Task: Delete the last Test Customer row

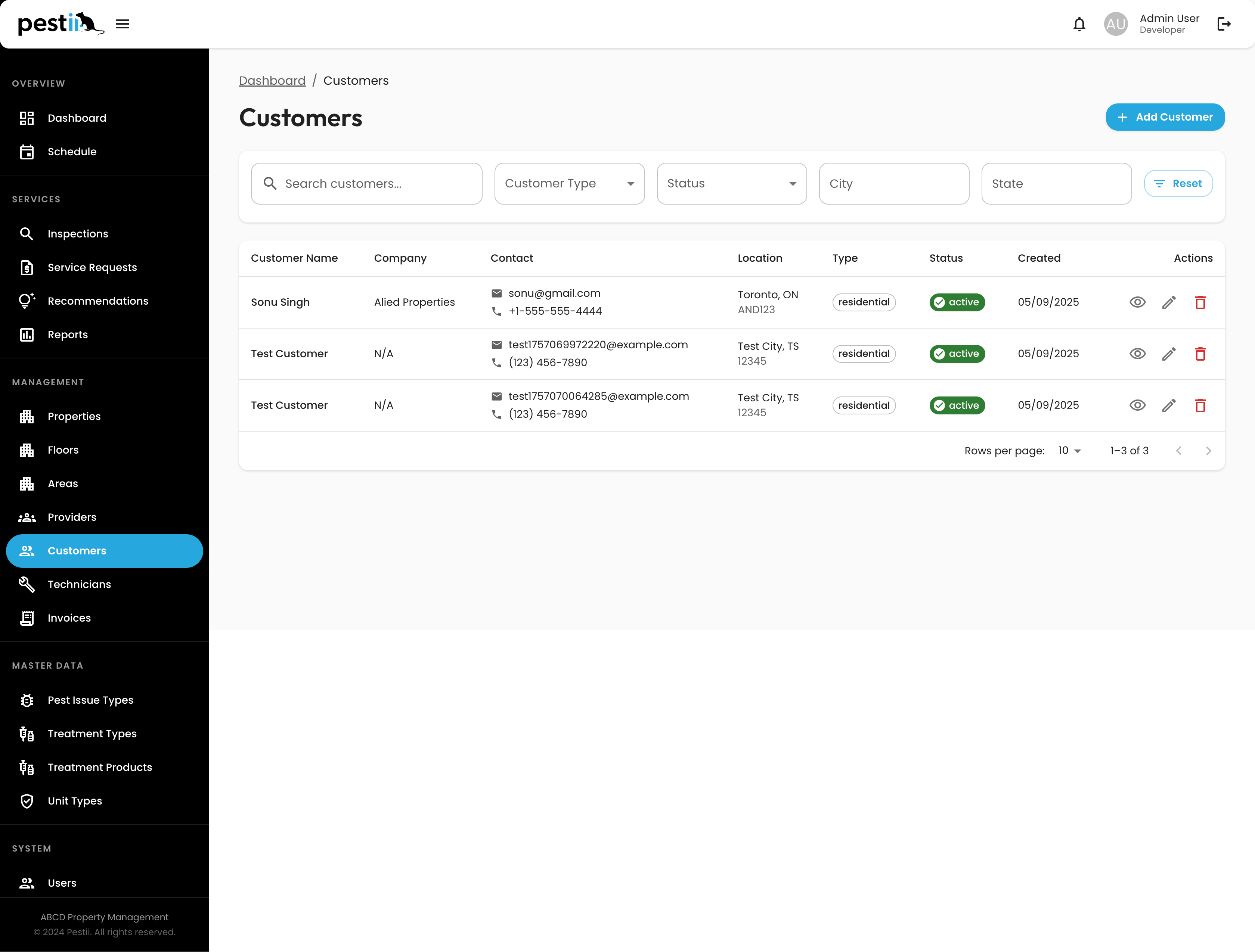Action: coord(1200,405)
